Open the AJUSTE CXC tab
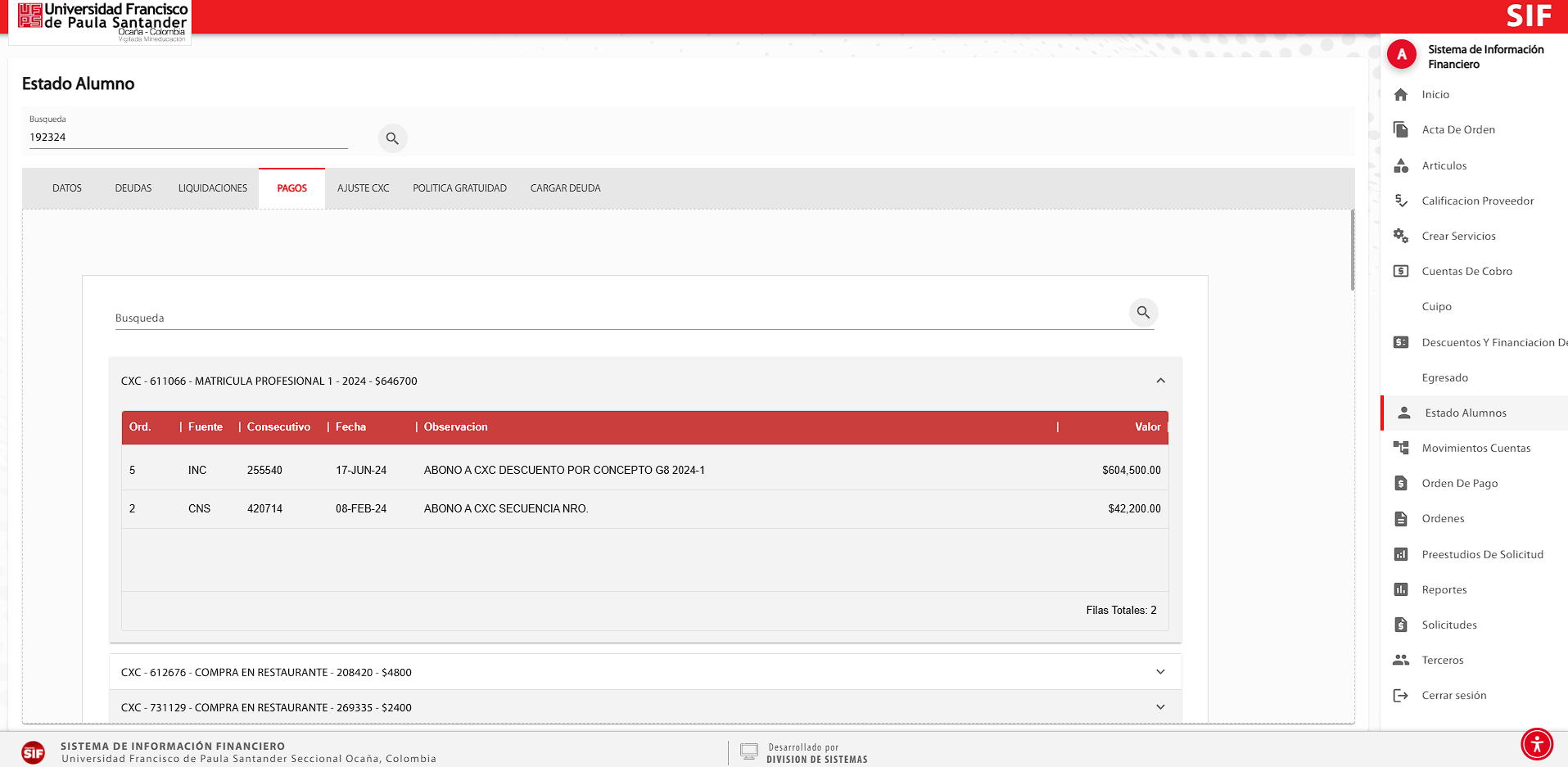Image resolution: width=1568 pixels, height=767 pixels. click(364, 188)
